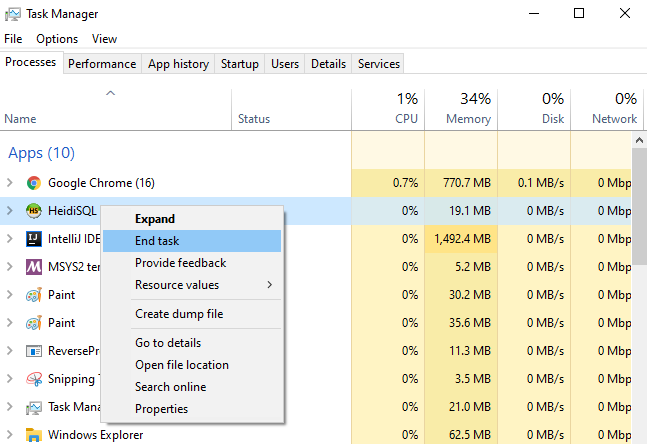This screenshot has width=647, height=444.
Task: Click the Task Manager title bar icon
Action: pyautogui.click(x=12, y=14)
